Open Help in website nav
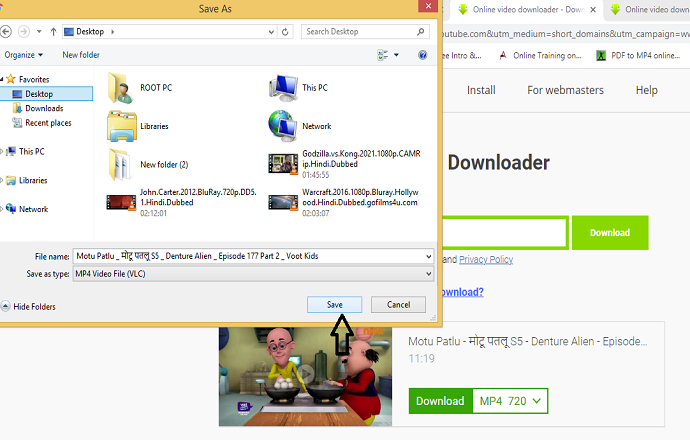This screenshot has width=690, height=440. coord(646,90)
